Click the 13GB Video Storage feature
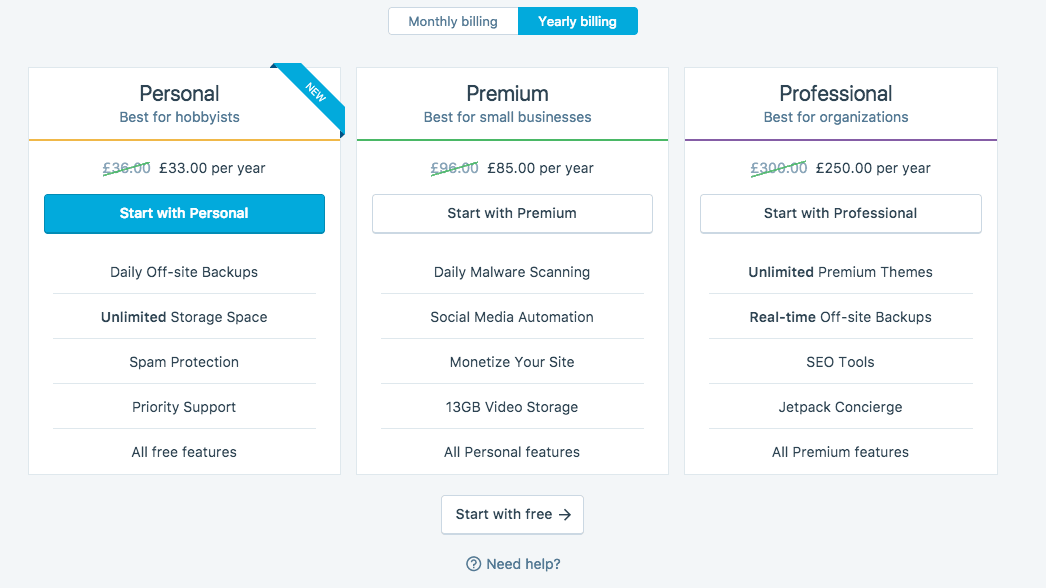This screenshot has width=1046, height=588. (512, 407)
